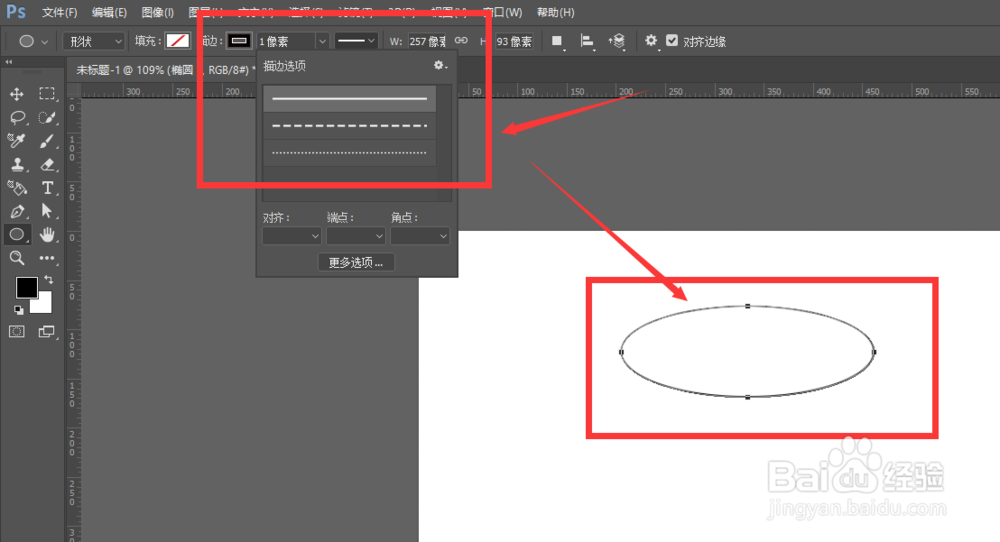Swap foreground and background colors
The image size is (1000, 542).
click(49, 280)
